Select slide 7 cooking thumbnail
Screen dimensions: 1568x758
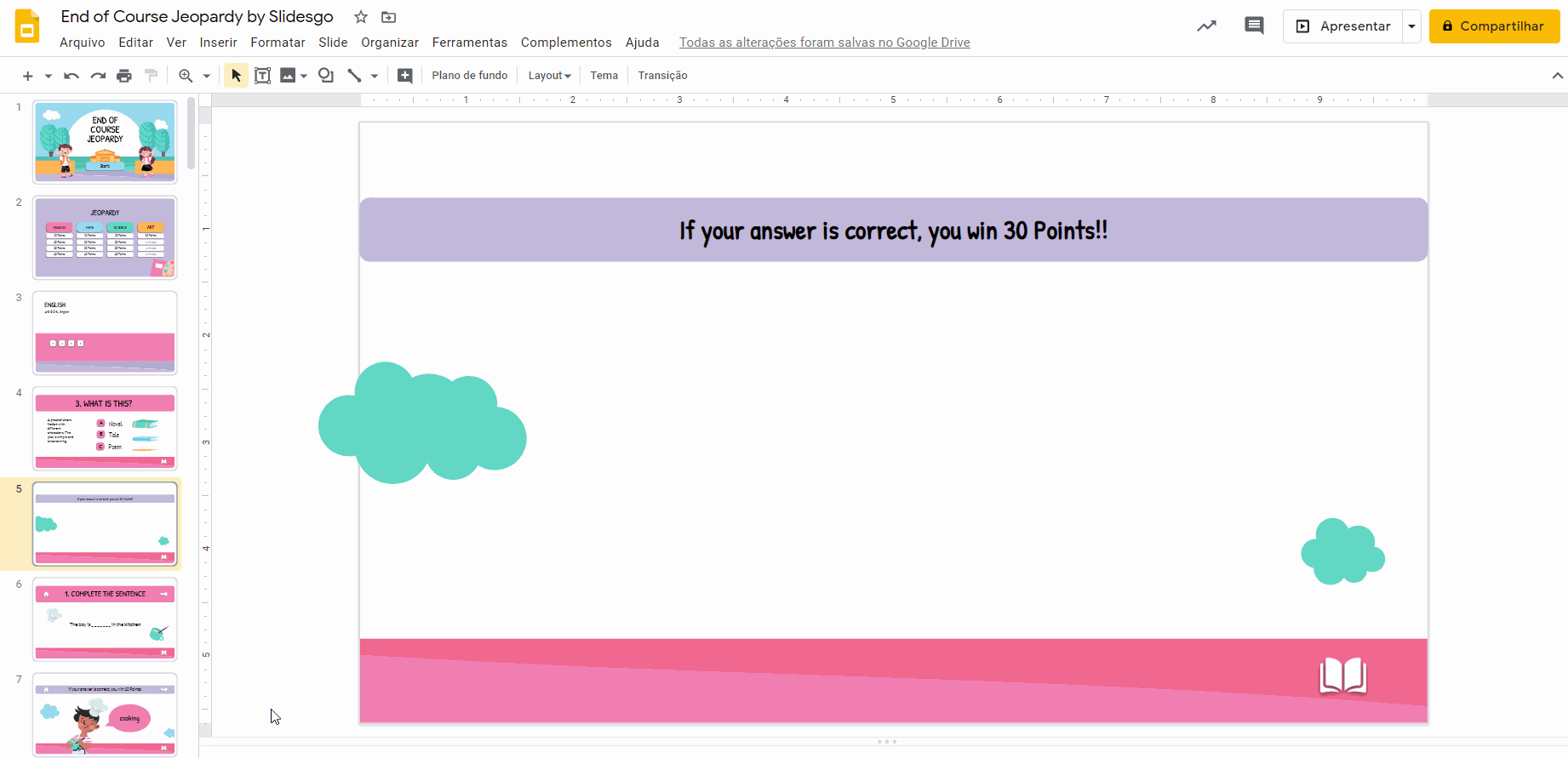pyautogui.click(x=105, y=715)
